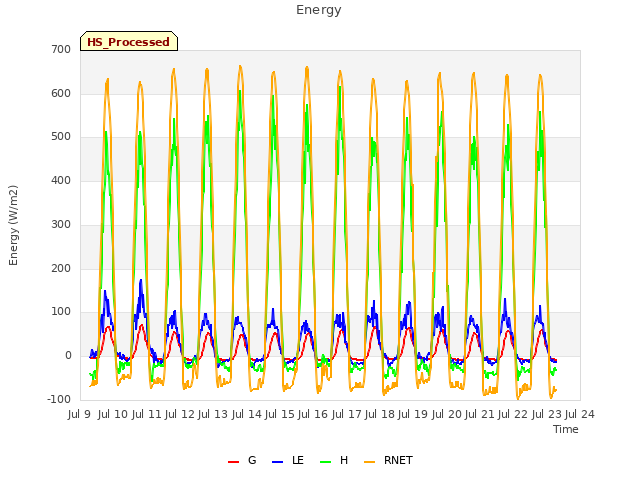Click the 500 y-axis tick label
The width and height of the screenshot is (640, 480).
61,137
